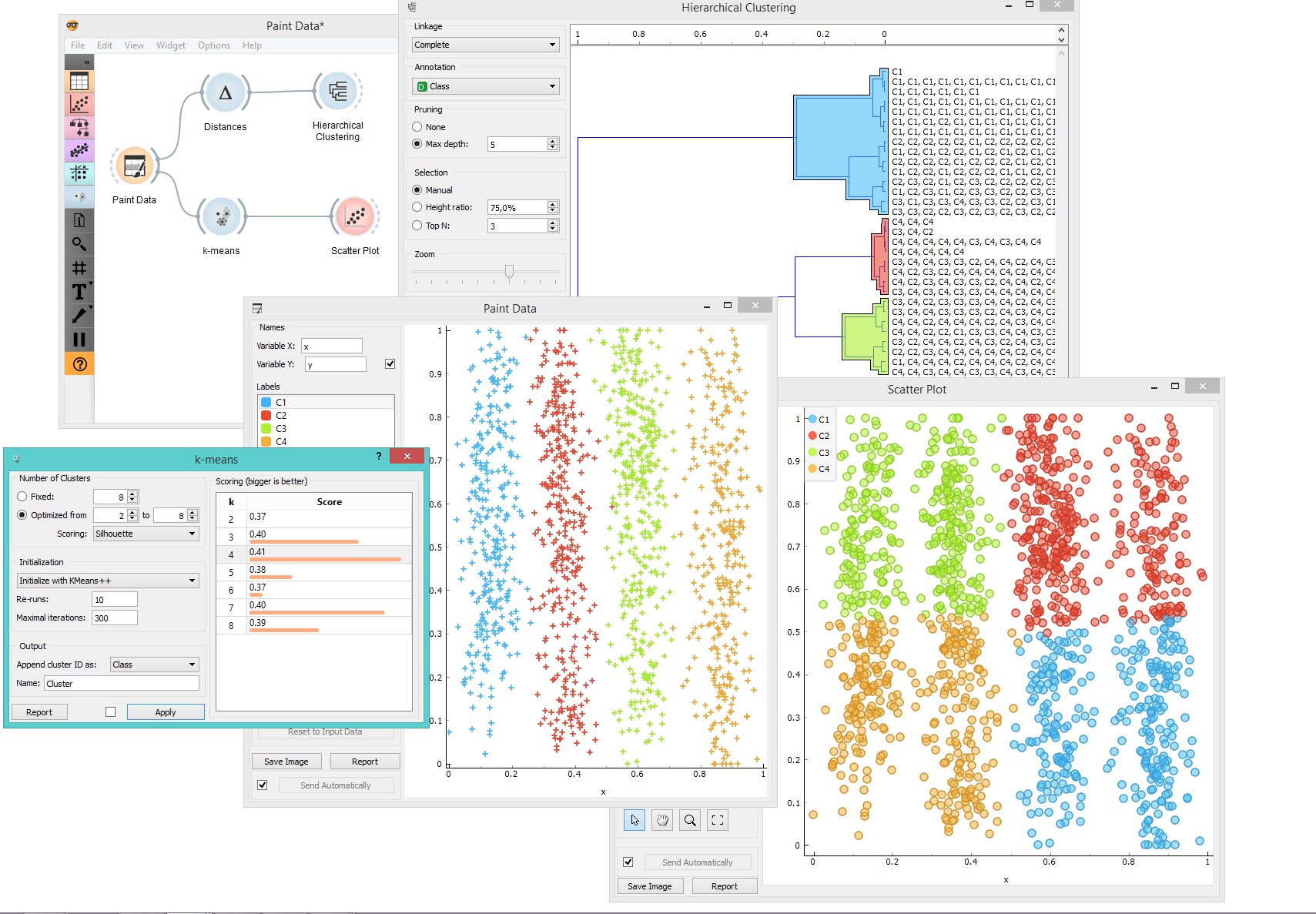Pause the workflow with the pause icon
1316x914 pixels.
pos(79,340)
